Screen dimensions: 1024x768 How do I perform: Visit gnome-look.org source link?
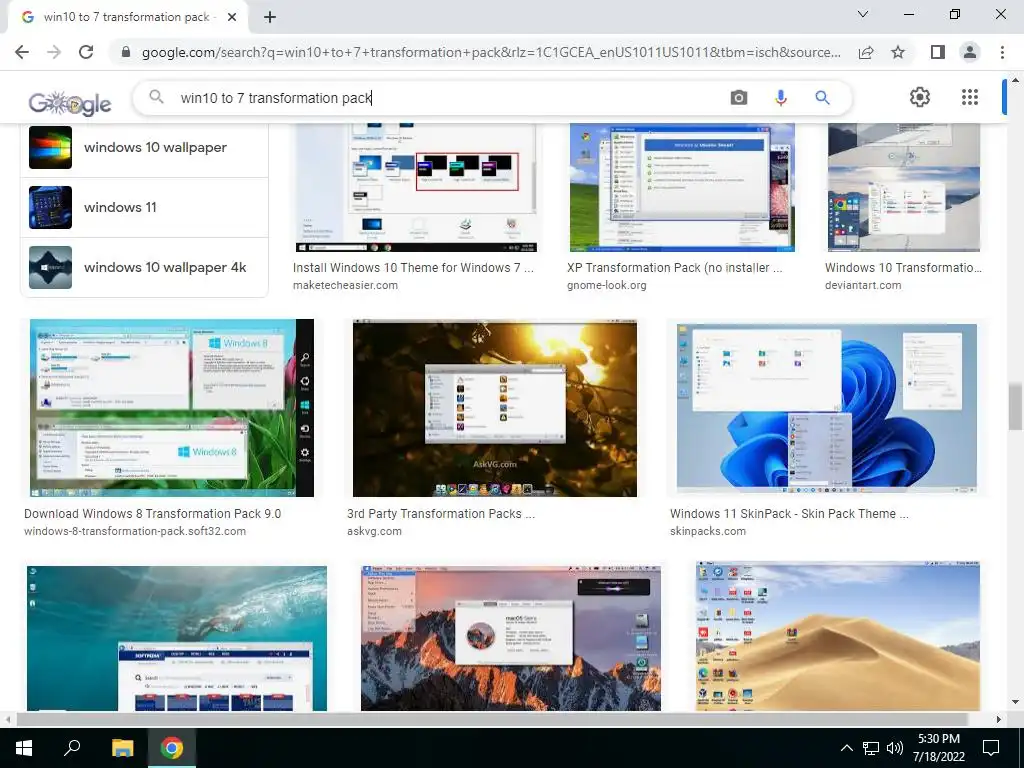click(x=607, y=285)
